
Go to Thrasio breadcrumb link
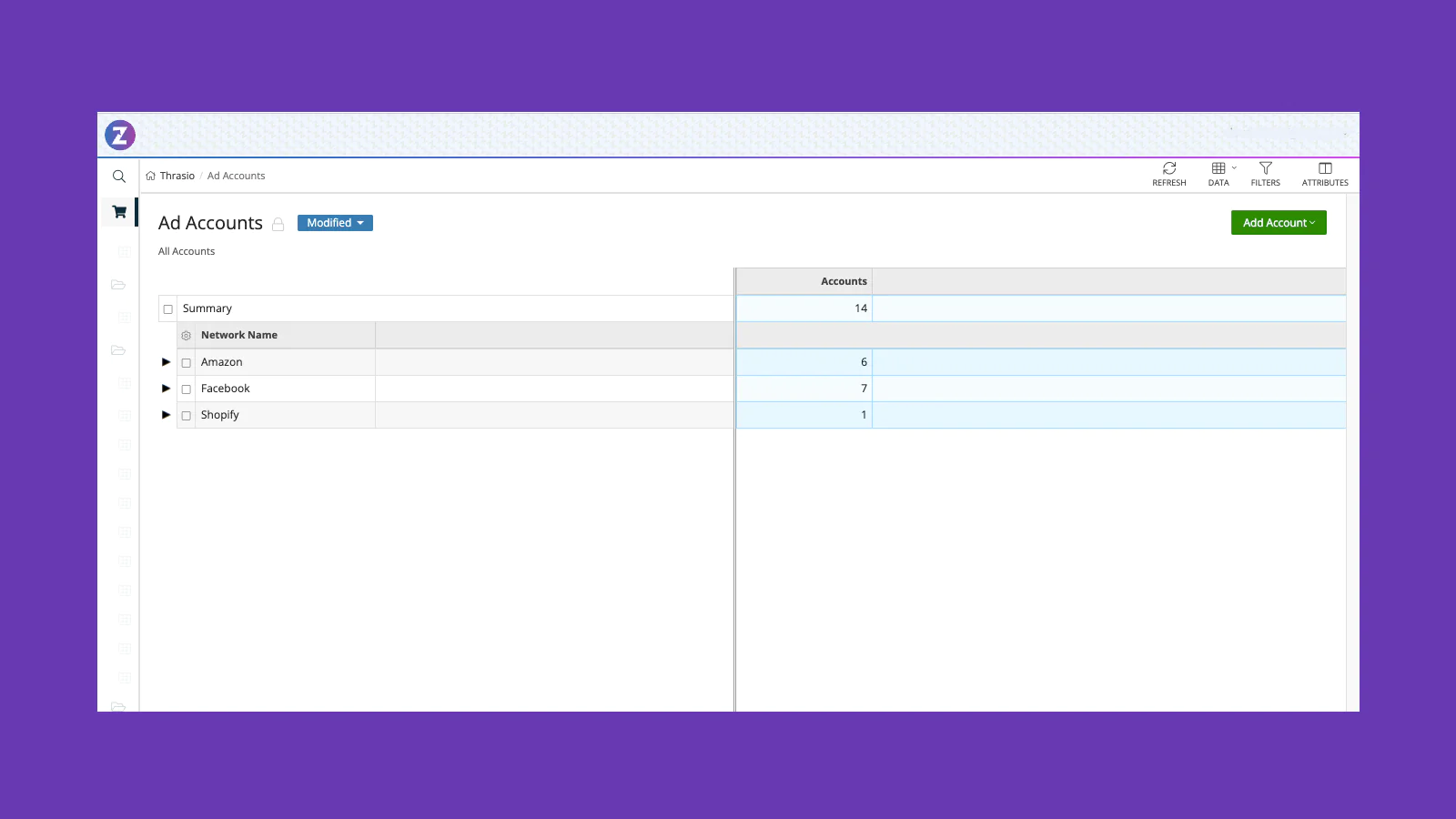(177, 177)
